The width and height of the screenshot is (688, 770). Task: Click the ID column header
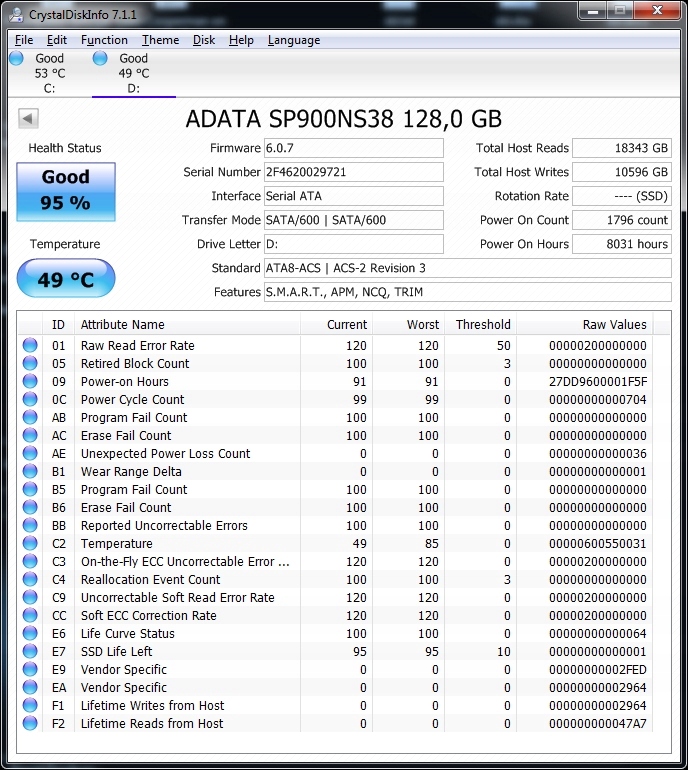pyautogui.click(x=58, y=325)
